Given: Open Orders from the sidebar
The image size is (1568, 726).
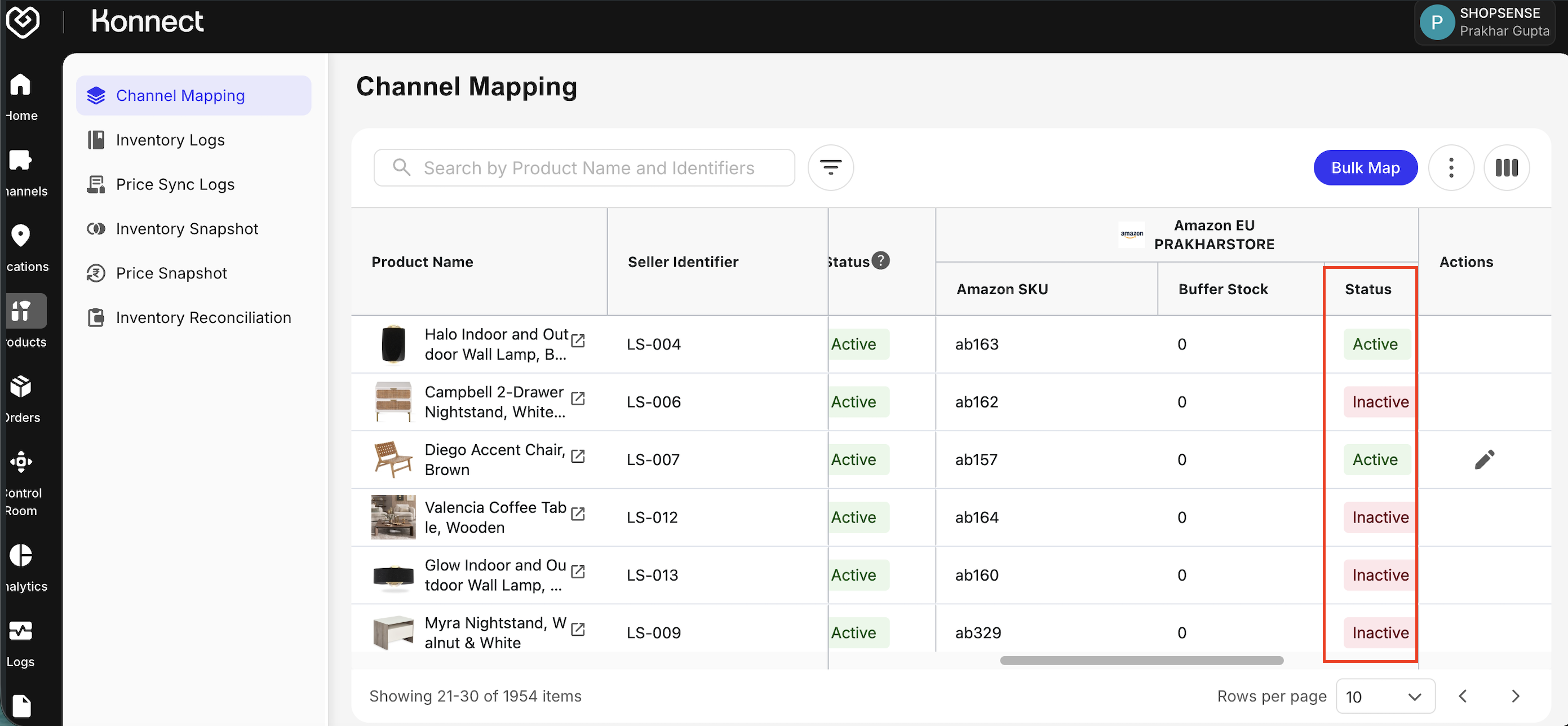Looking at the screenshot, I should [x=22, y=398].
